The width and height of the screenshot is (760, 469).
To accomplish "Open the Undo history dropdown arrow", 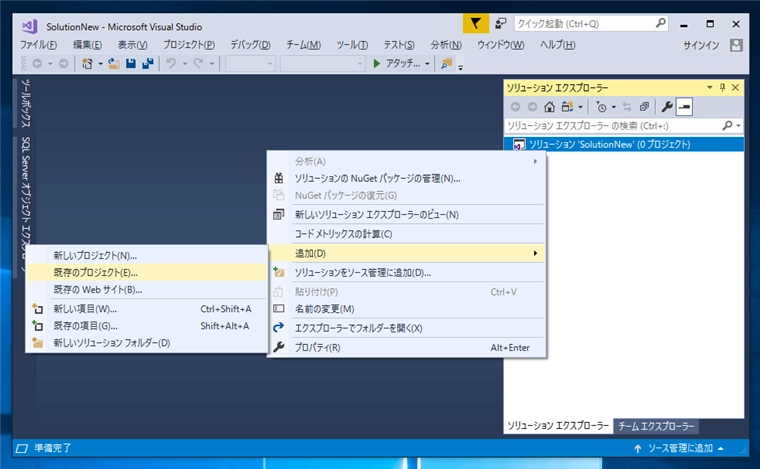I will click(x=185, y=63).
